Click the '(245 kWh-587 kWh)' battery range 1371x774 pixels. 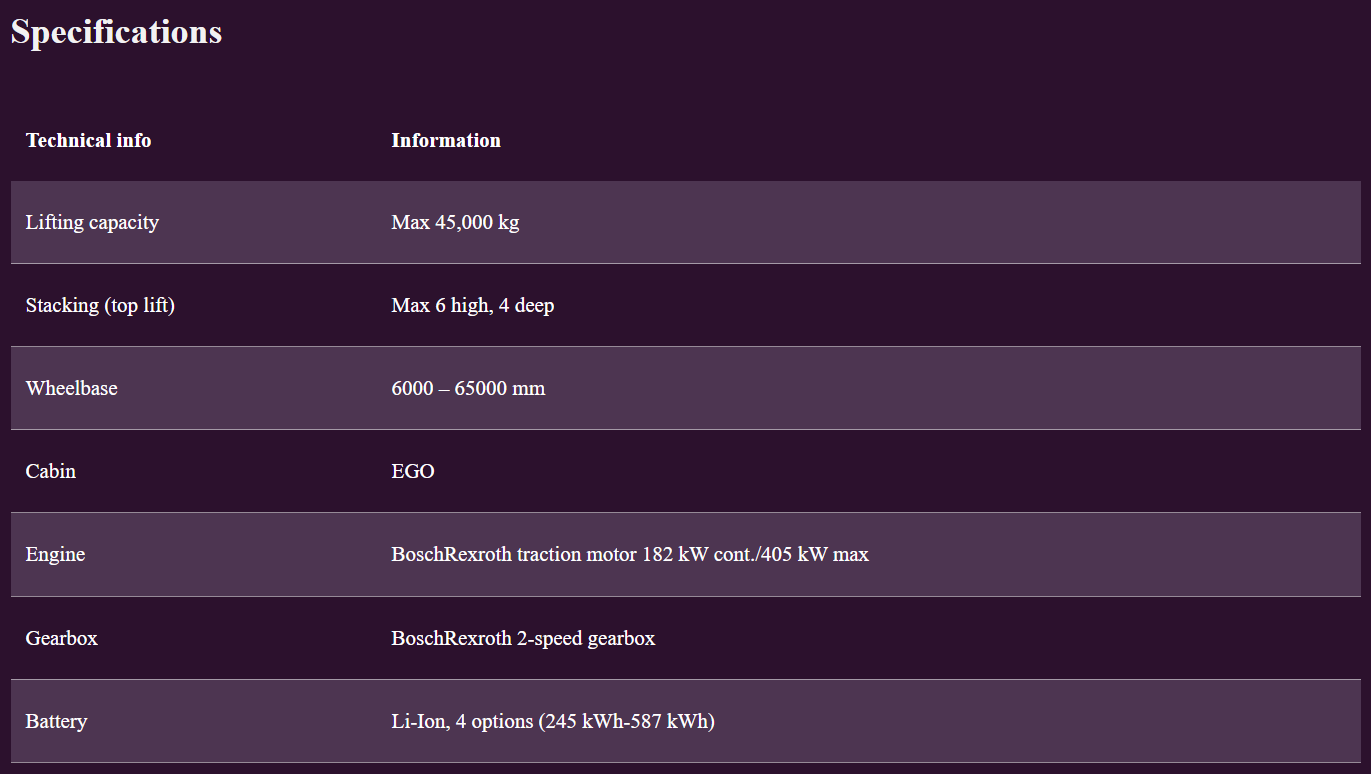pos(627,721)
